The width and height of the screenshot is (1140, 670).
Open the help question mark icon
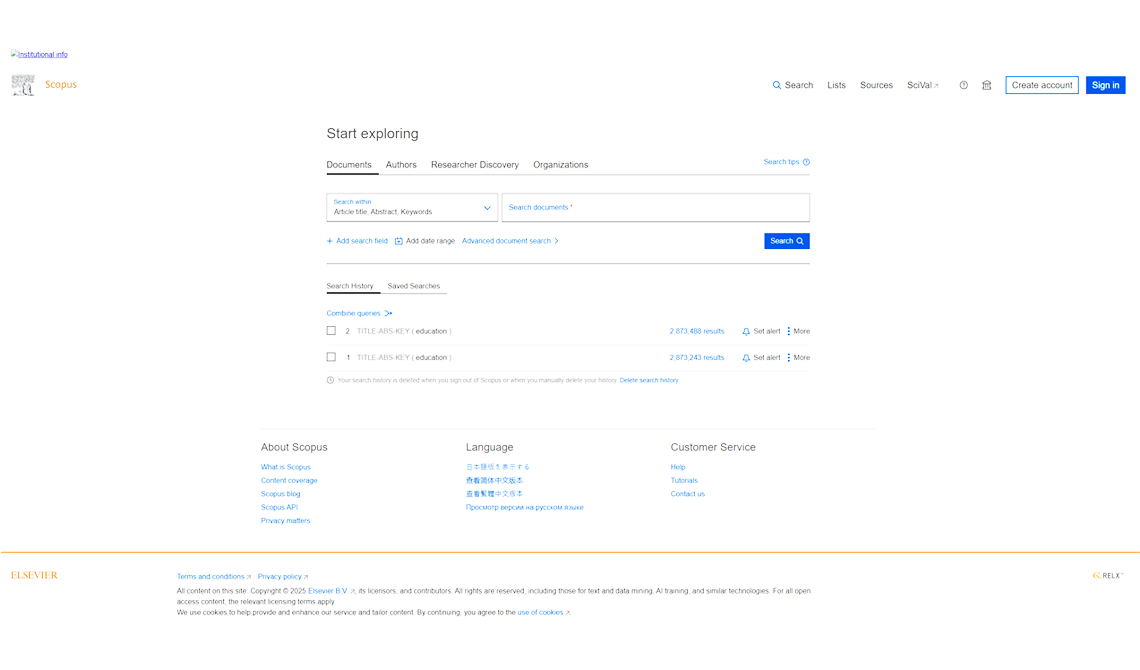963,85
